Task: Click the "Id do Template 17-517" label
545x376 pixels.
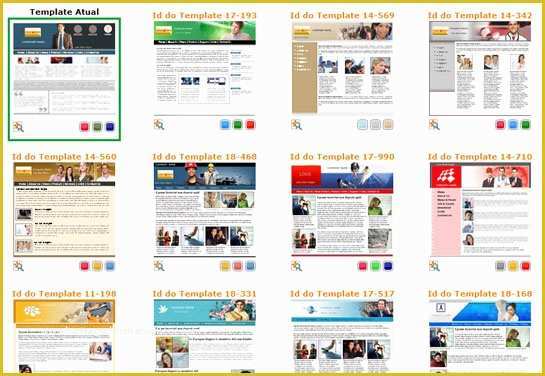Action: (x=342, y=294)
